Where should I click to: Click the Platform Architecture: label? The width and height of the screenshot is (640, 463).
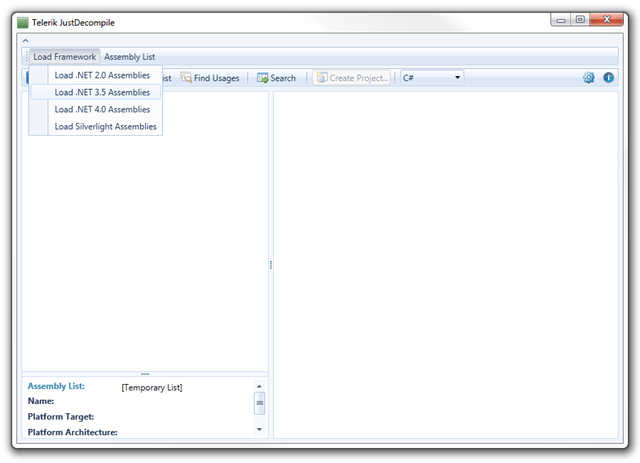(73, 432)
